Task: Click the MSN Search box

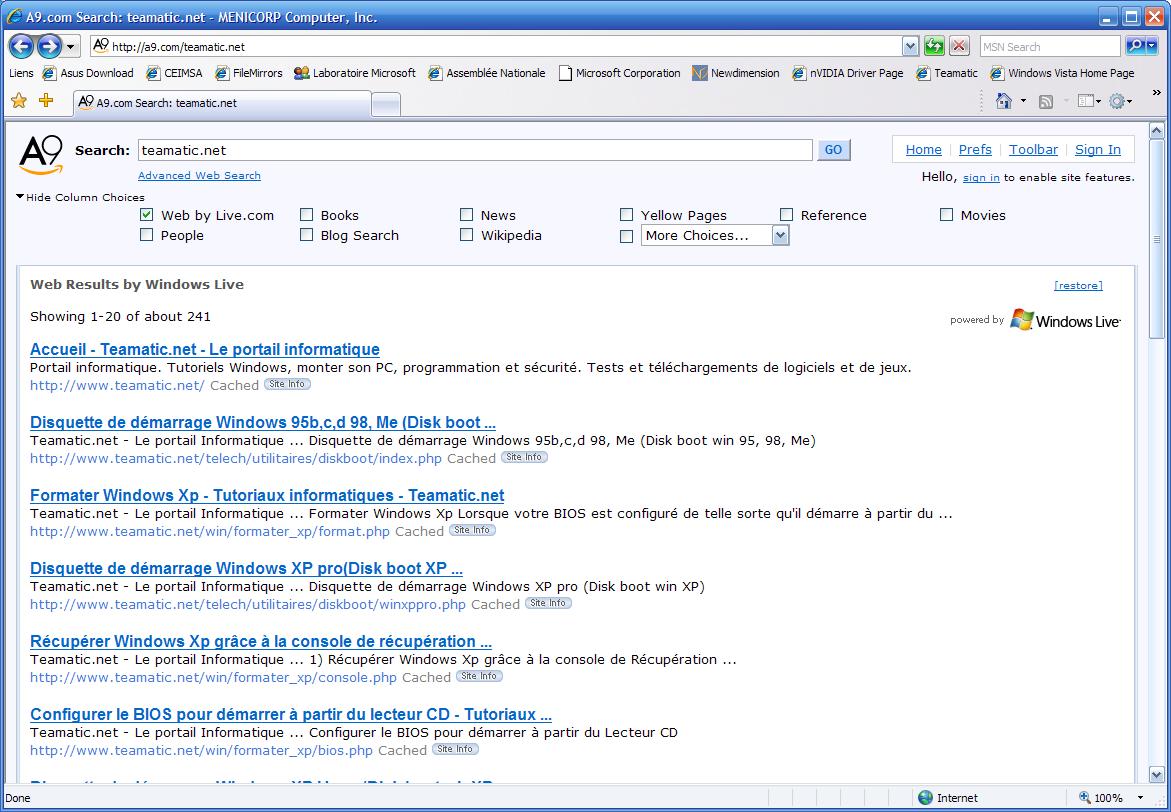Action: [1049, 46]
